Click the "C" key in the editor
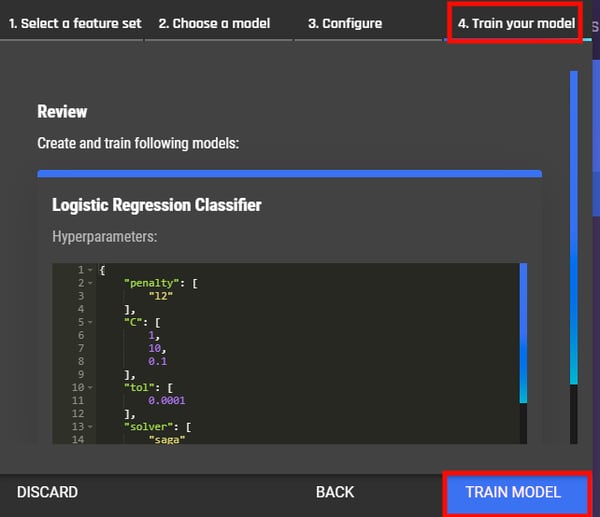This screenshot has width=600, height=517. 133,322
